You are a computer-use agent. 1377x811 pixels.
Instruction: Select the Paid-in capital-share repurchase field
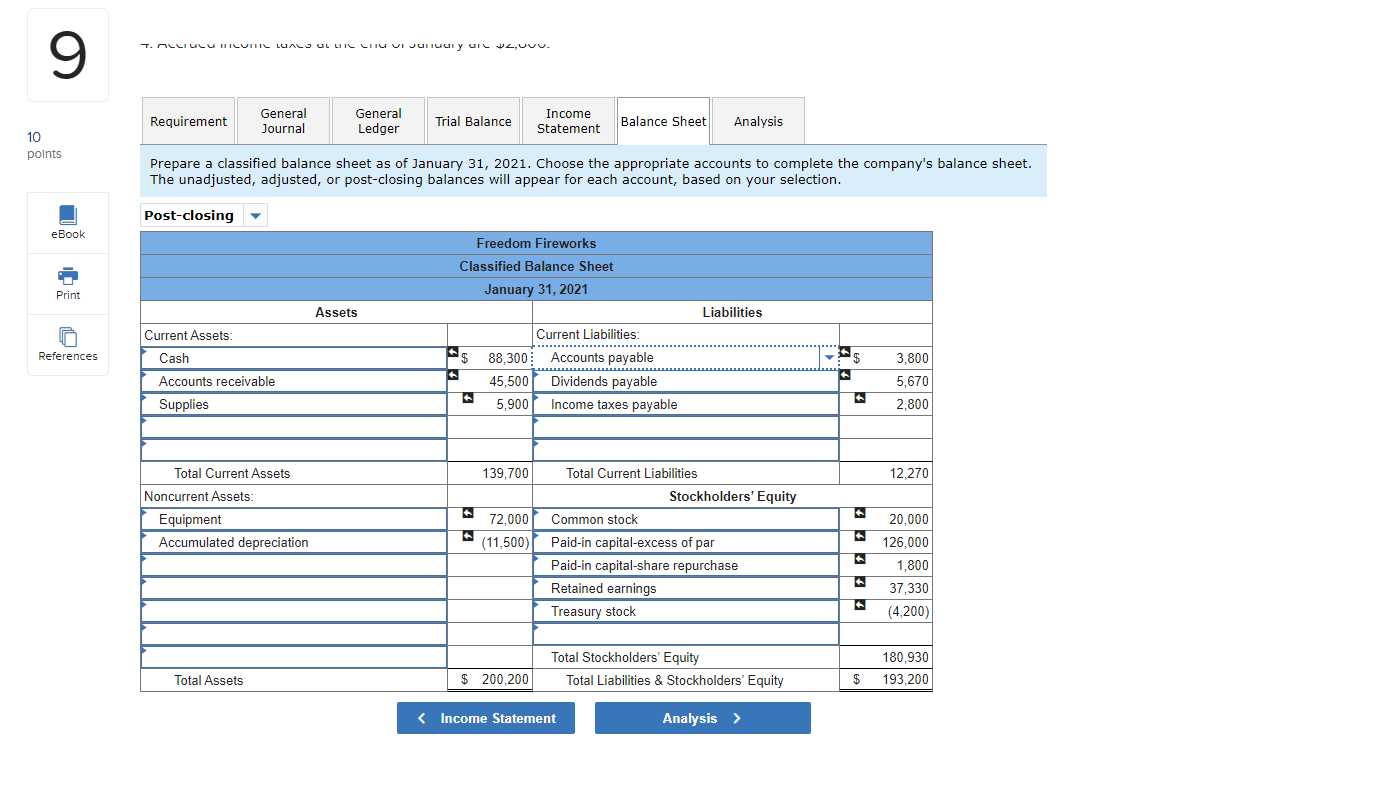coord(686,565)
